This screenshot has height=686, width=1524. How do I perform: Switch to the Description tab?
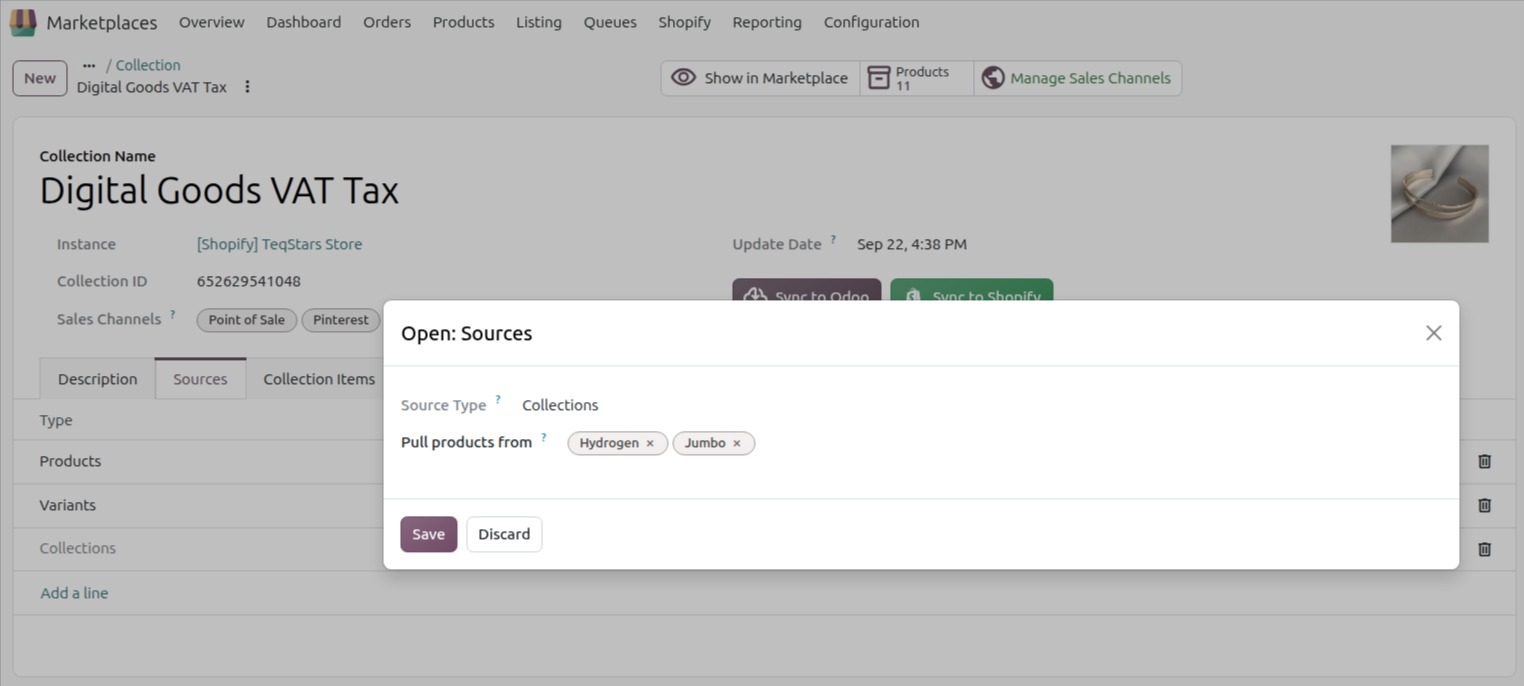pyautogui.click(x=98, y=379)
